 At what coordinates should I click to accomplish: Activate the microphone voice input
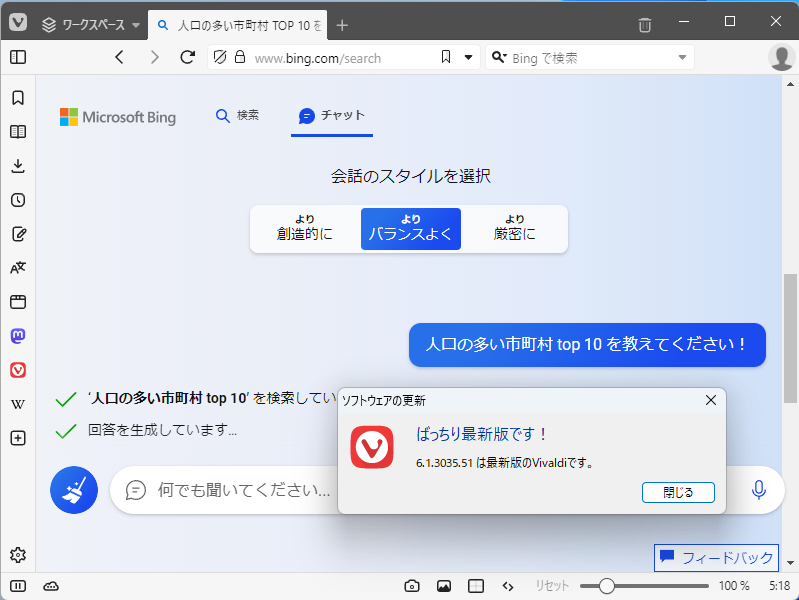pyautogui.click(x=758, y=490)
